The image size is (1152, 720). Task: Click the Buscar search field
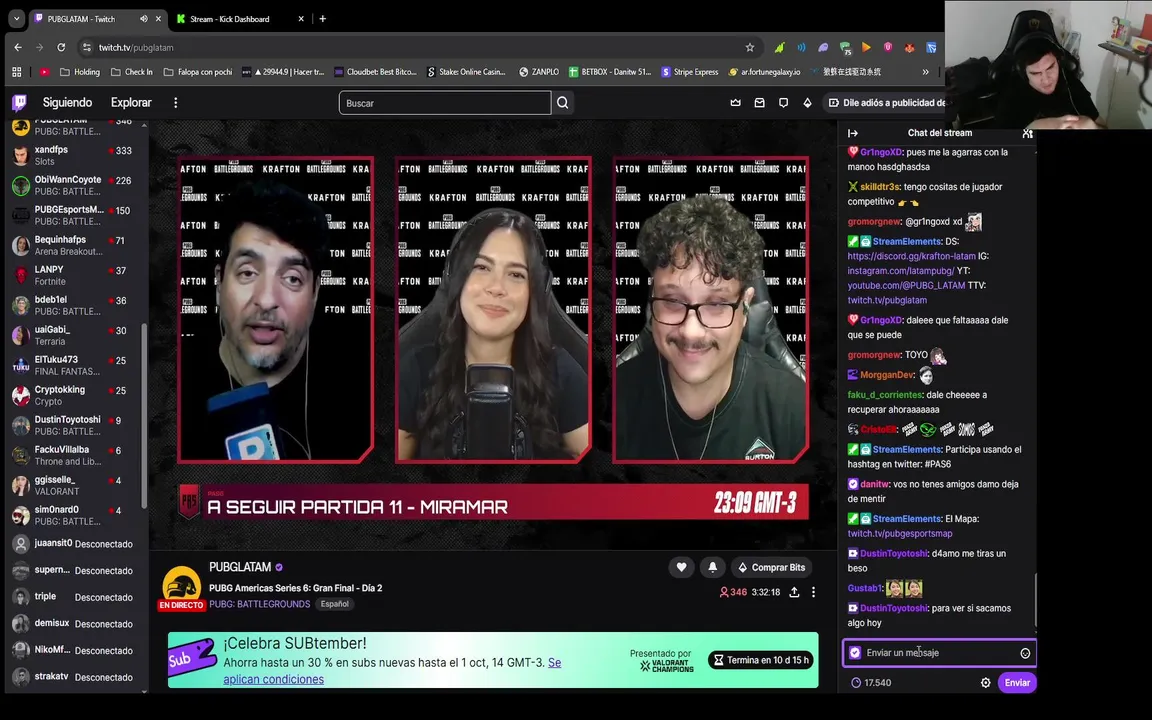tap(445, 103)
